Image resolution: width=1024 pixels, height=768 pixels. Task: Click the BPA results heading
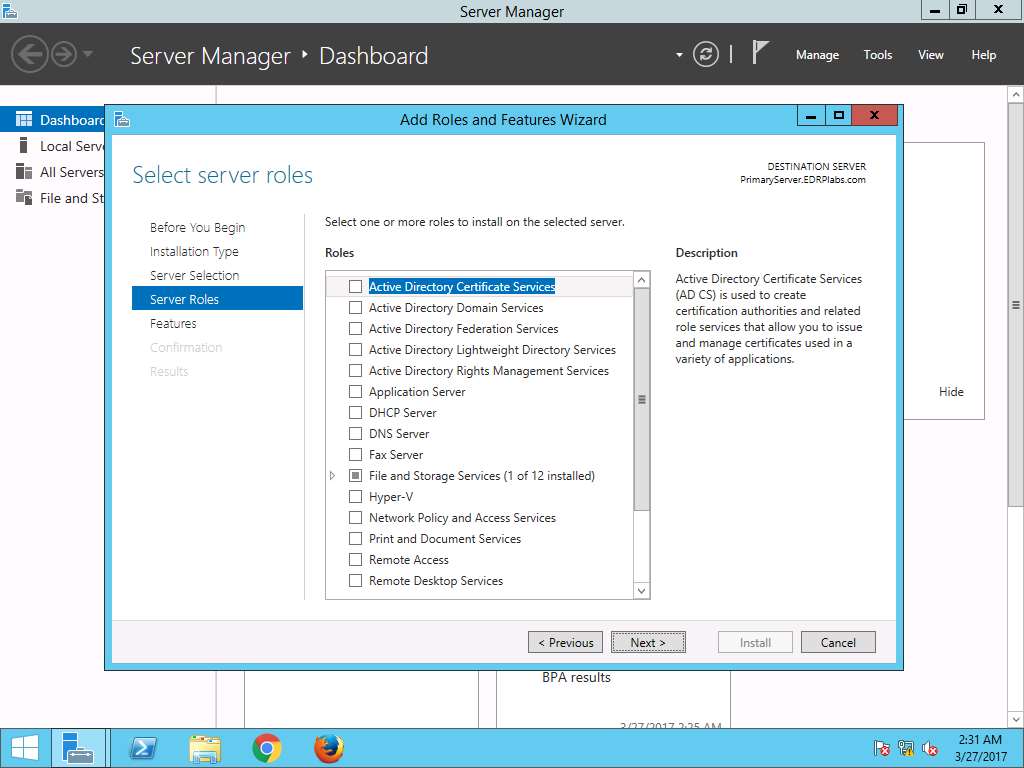576,677
